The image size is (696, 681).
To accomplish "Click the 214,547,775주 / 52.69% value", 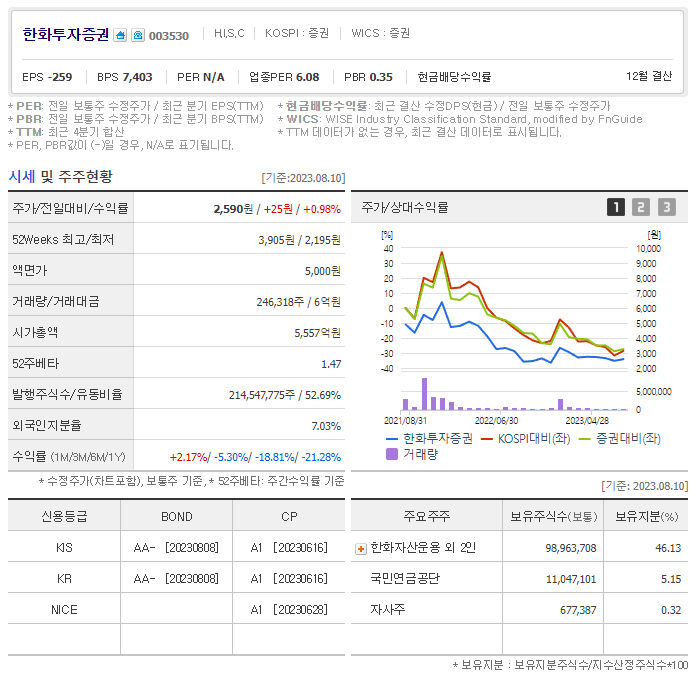I will [285, 395].
